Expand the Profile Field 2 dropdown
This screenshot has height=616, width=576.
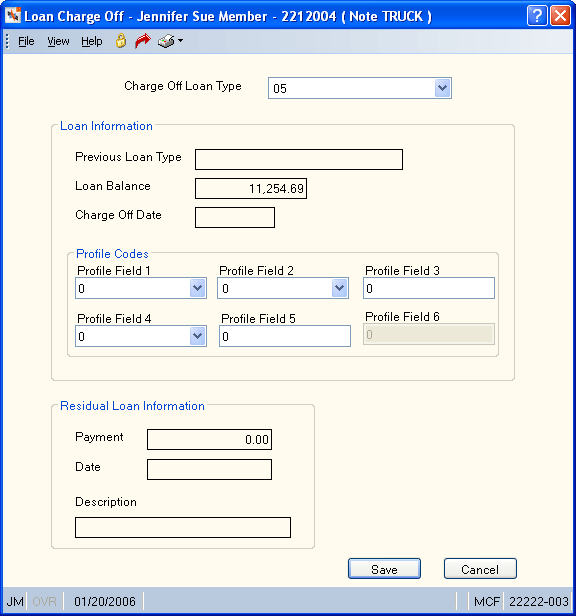click(339, 288)
